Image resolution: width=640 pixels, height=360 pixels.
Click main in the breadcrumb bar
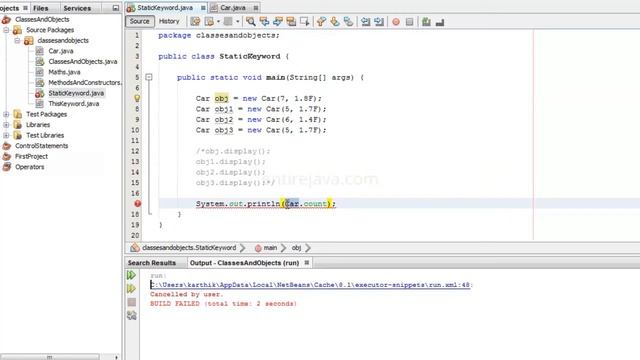coord(270,248)
